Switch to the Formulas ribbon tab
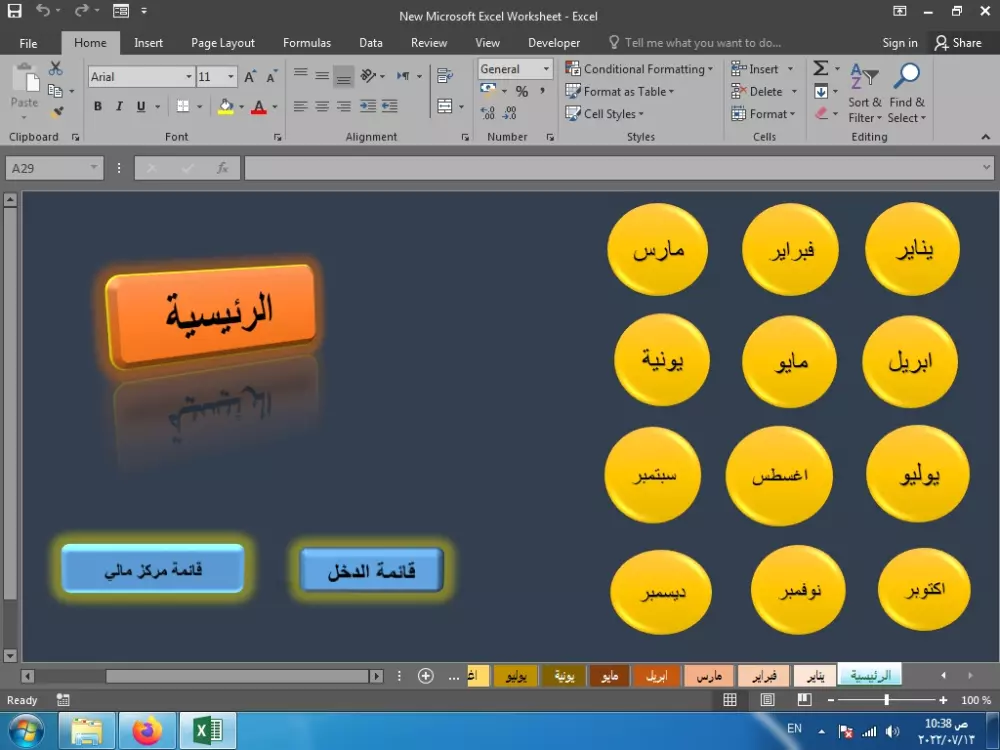1000x750 pixels. click(307, 43)
